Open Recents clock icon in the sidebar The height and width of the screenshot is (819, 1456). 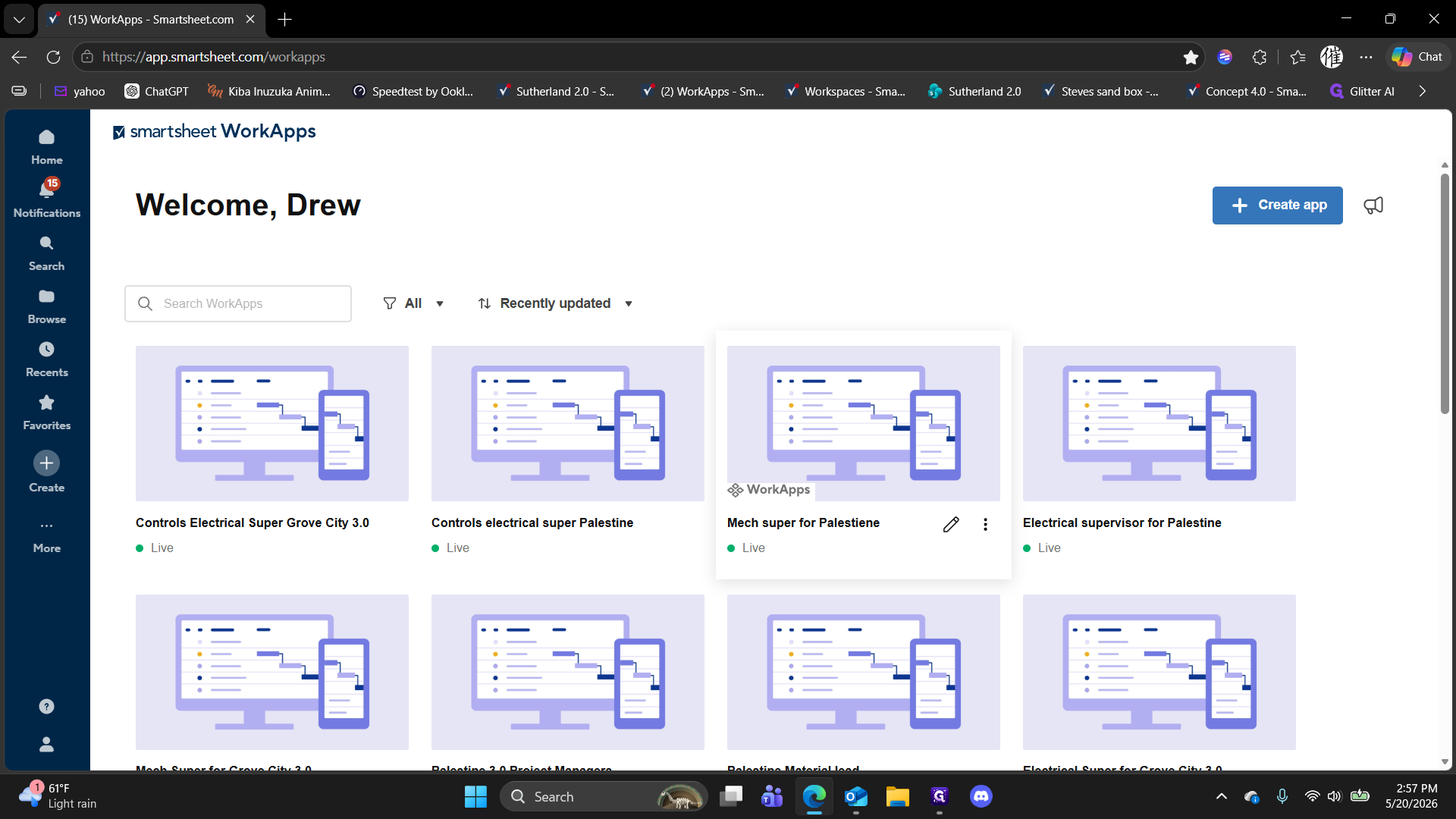click(x=46, y=359)
